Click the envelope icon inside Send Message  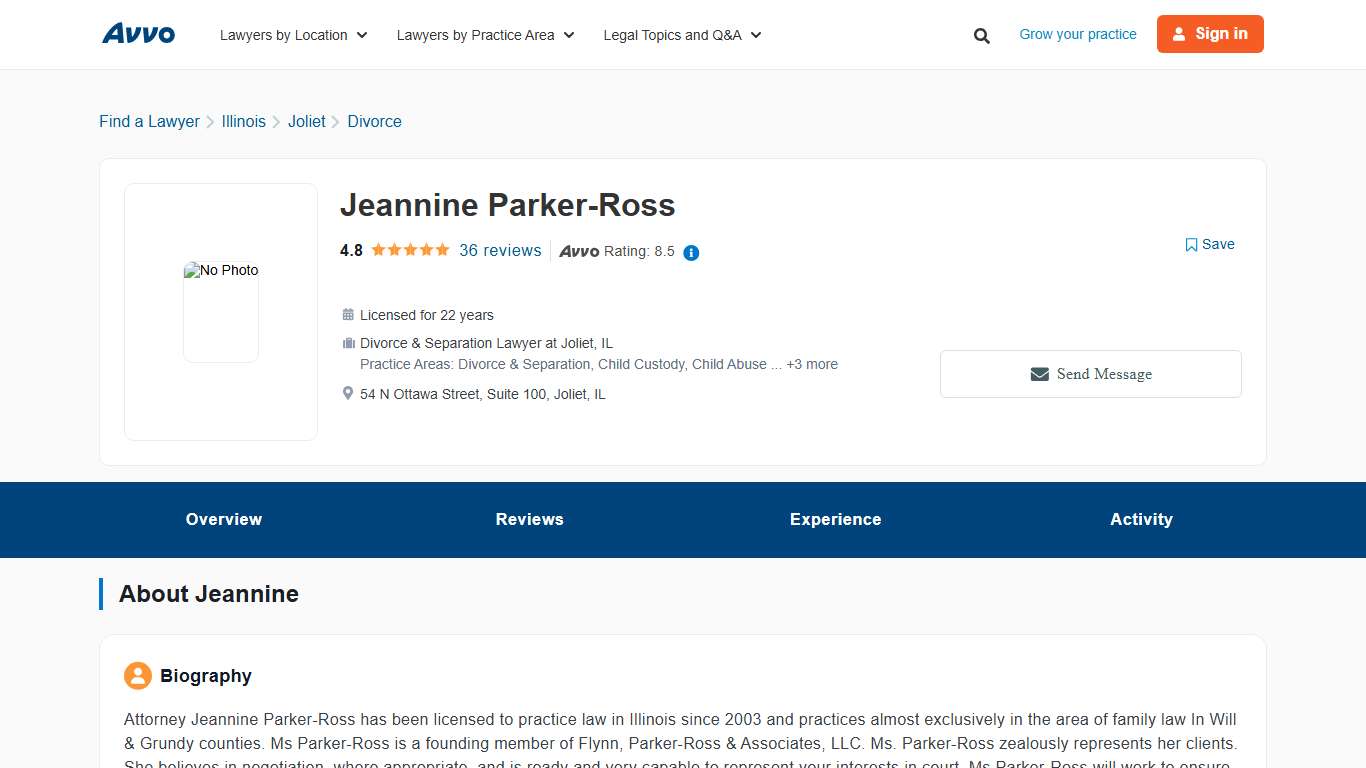pyautogui.click(x=1039, y=373)
